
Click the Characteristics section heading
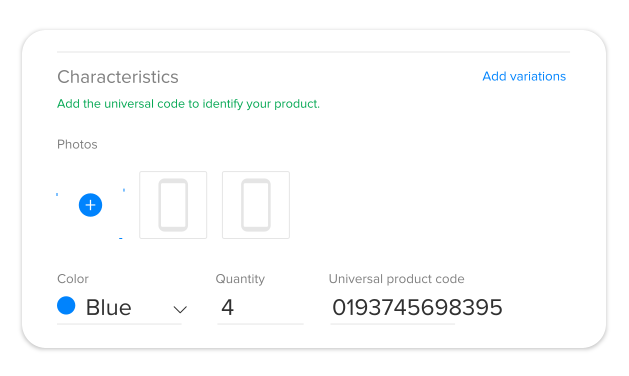pyautogui.click(x=118, y=77)
